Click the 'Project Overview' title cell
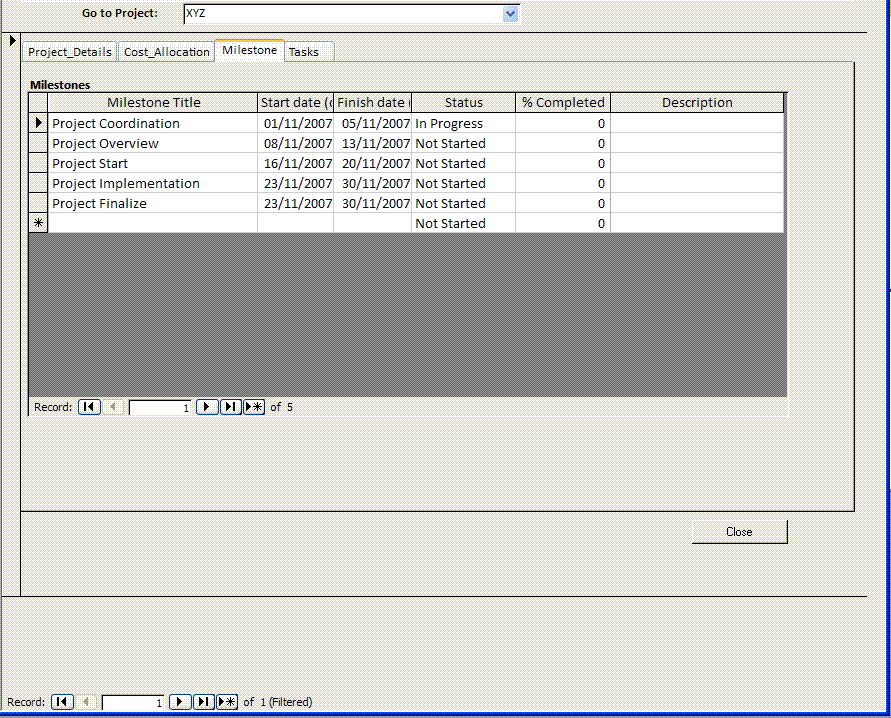 pos(153,143)
